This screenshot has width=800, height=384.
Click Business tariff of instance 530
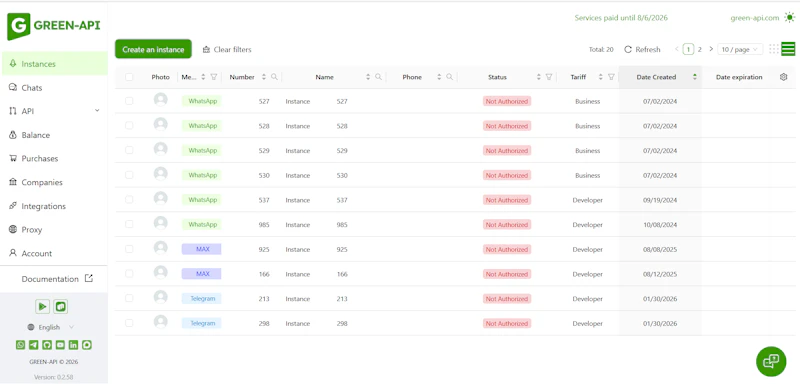pos(587,175)
